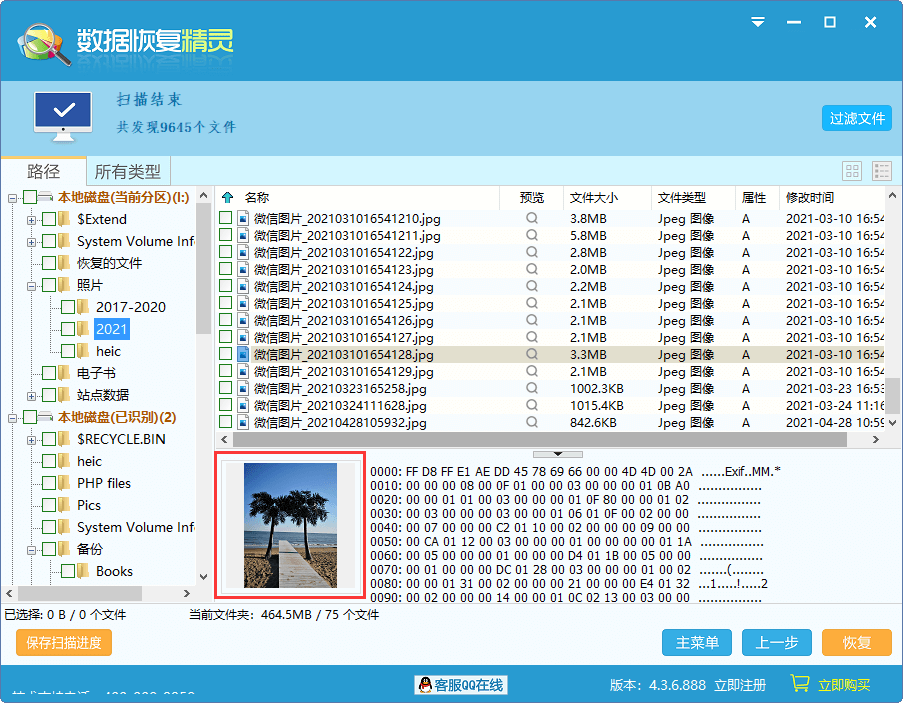
Task: Preview 微信图片_20210324111628.jpg with magnifier icon
Action: click(x=532, y=405)
